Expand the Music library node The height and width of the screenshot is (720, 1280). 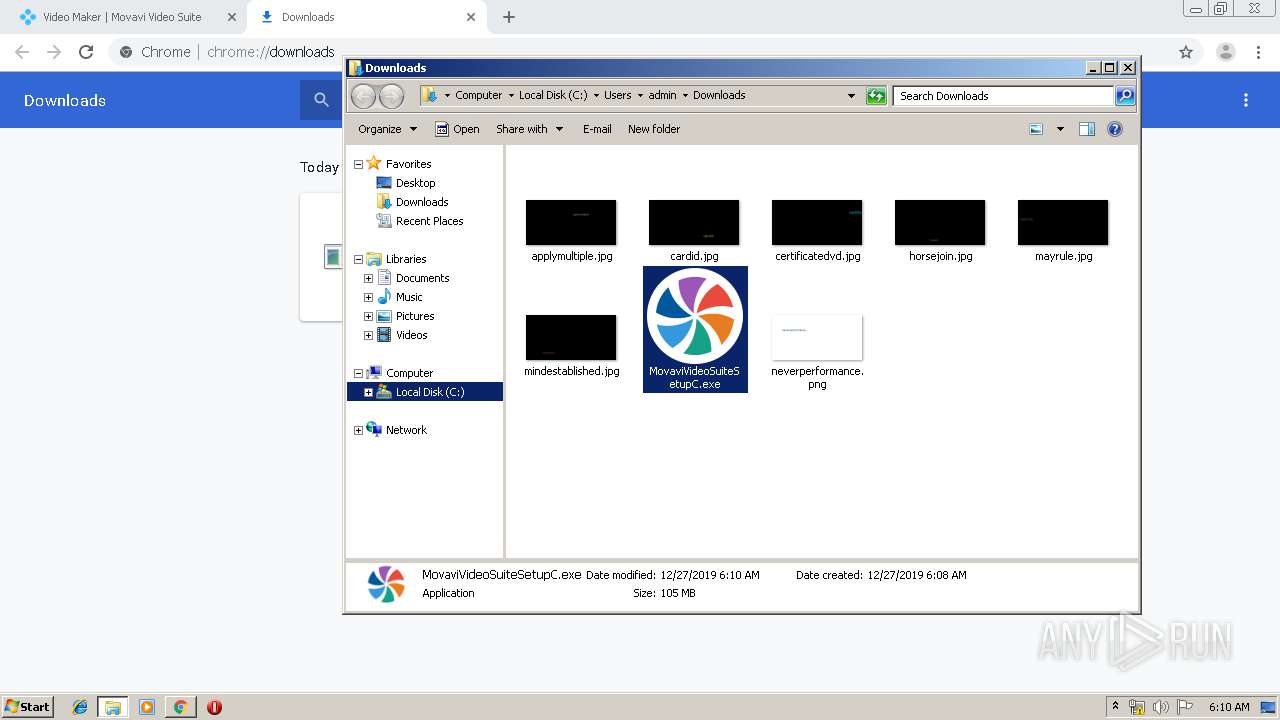(368, 297)
